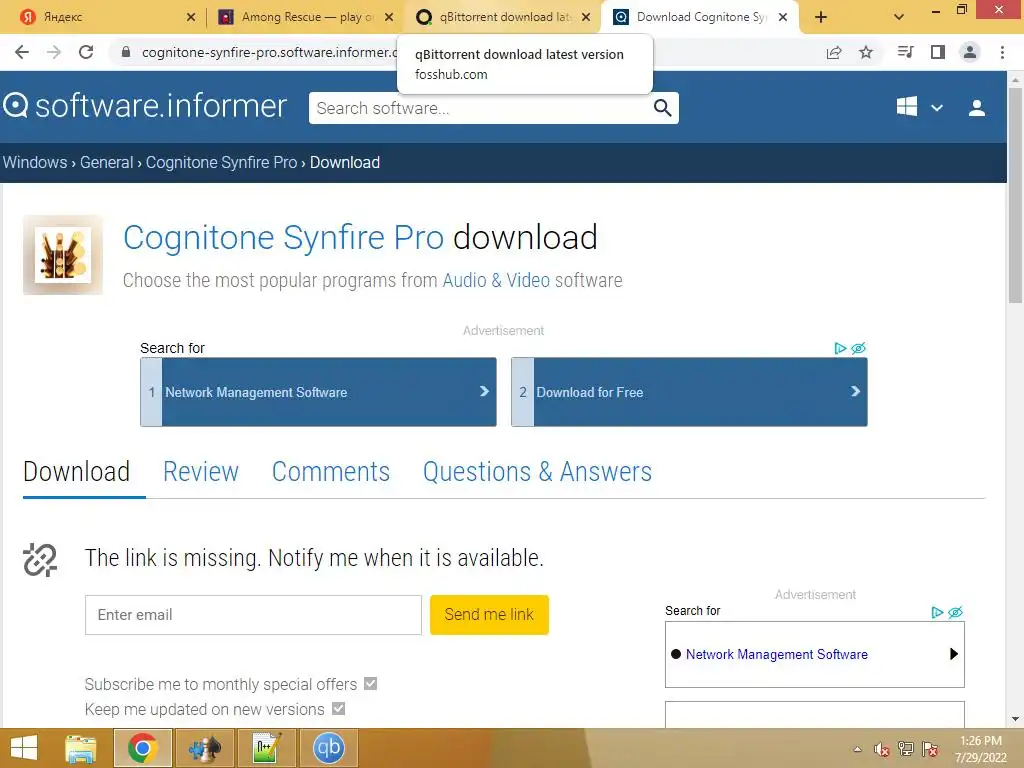This screenshot has height=768, width=1024.
Task: Select the Download page tab
Action: coord(76,472)
